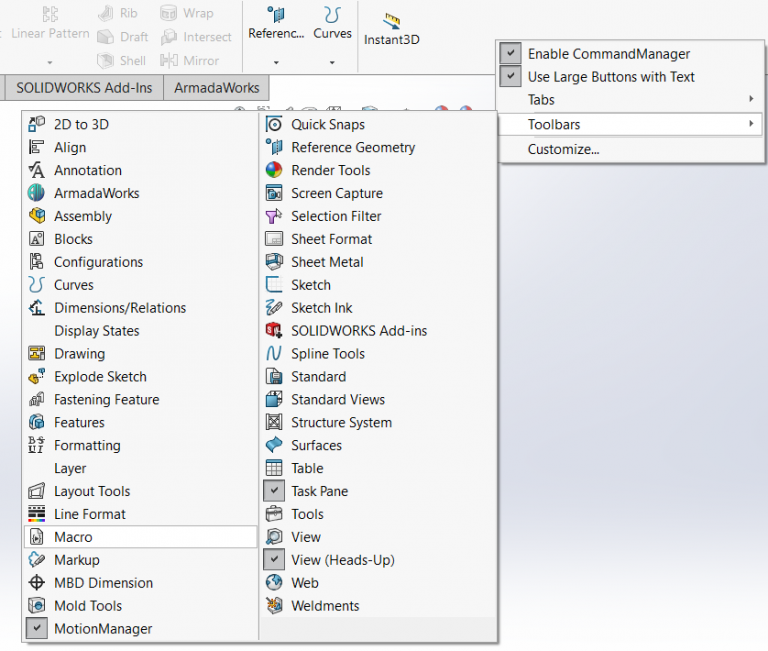
Task: Click the Spline Tools icon
Action: 274,354
